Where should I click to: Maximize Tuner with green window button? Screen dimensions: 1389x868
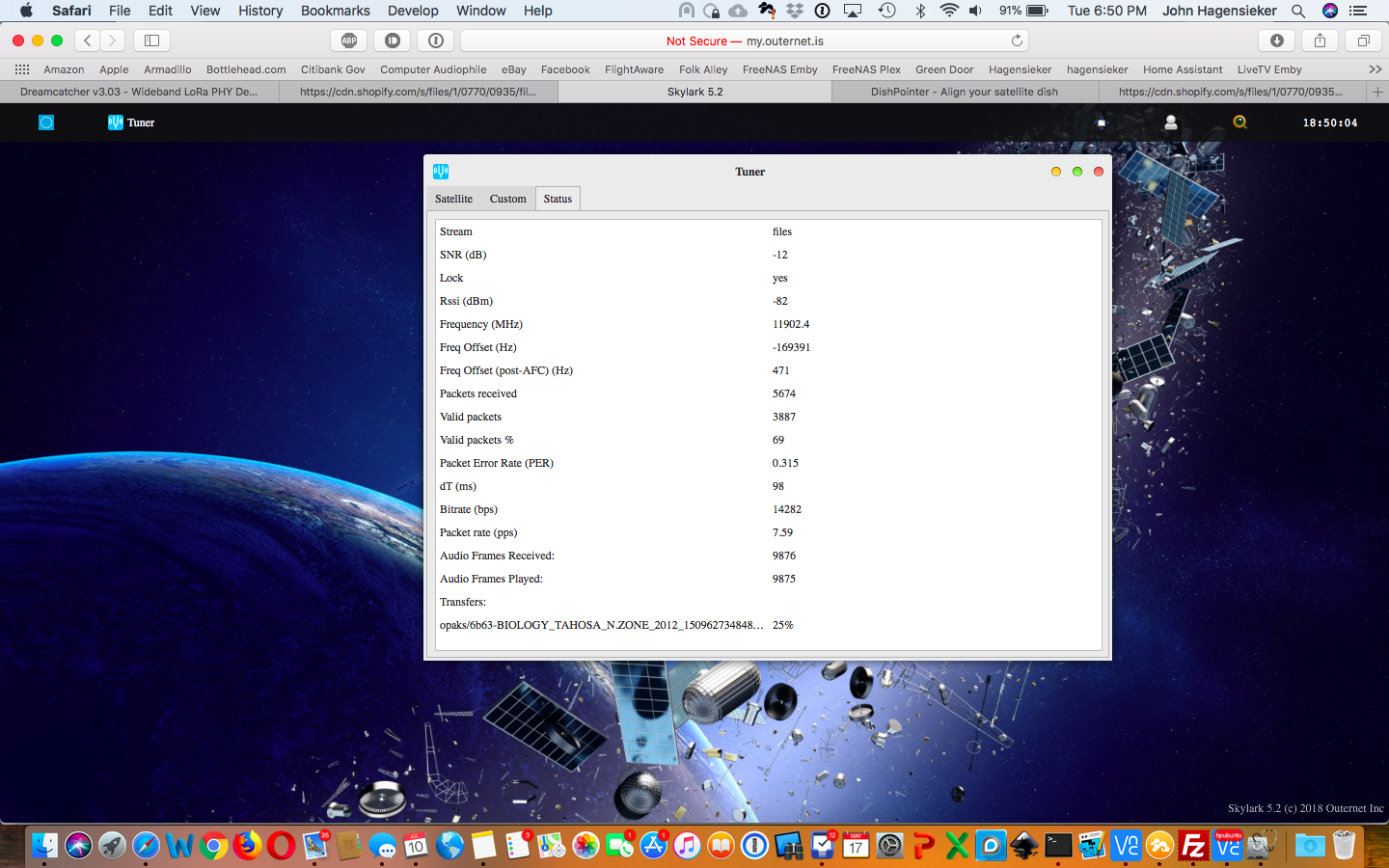1077,172
